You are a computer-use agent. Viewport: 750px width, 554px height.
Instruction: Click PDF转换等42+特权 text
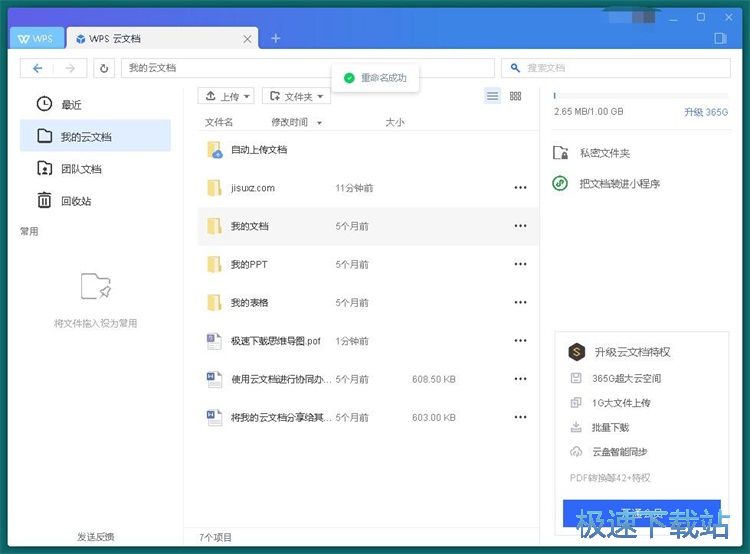(x=610, y=477)
